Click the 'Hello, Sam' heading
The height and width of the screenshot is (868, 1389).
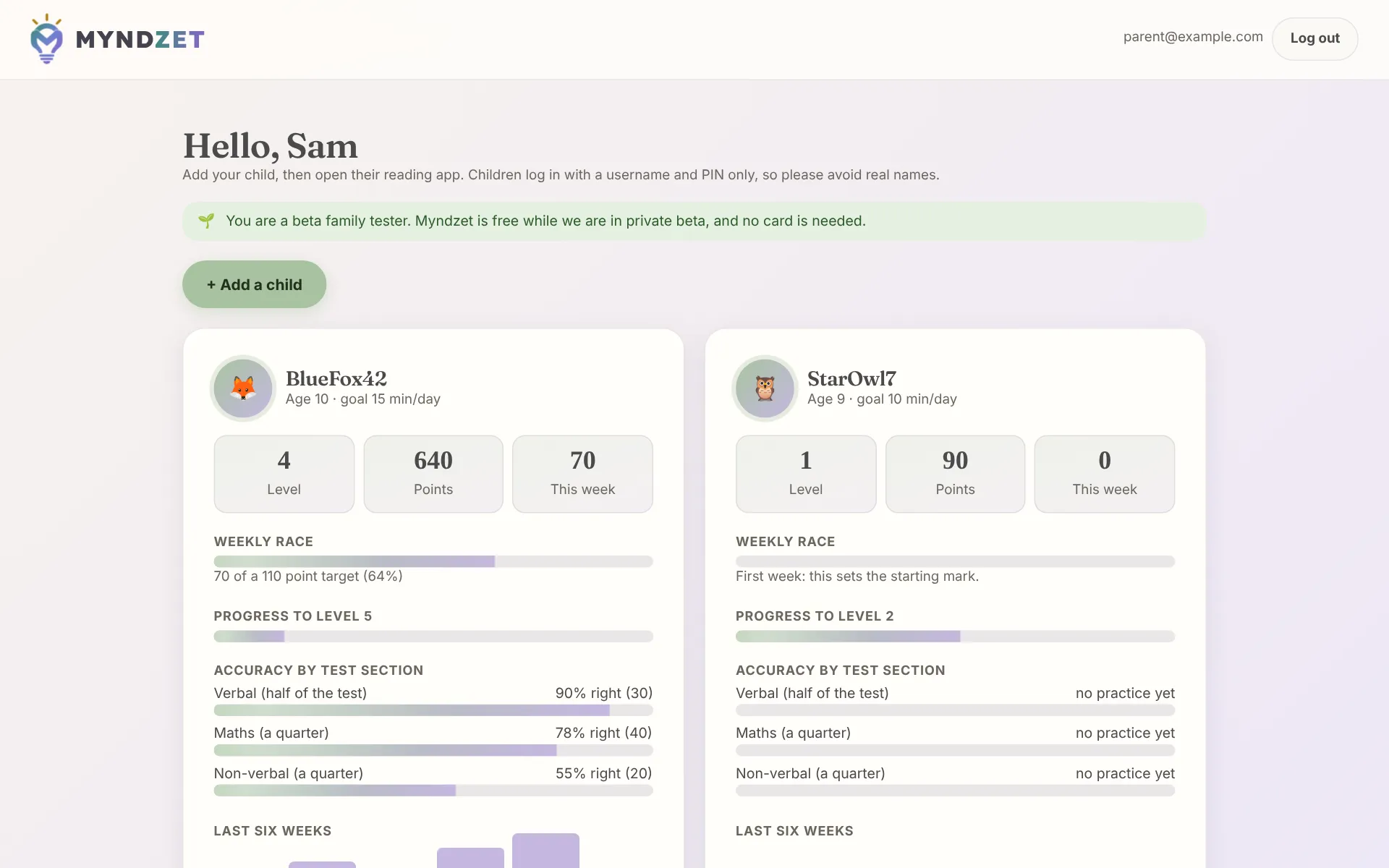coord(271,146)
